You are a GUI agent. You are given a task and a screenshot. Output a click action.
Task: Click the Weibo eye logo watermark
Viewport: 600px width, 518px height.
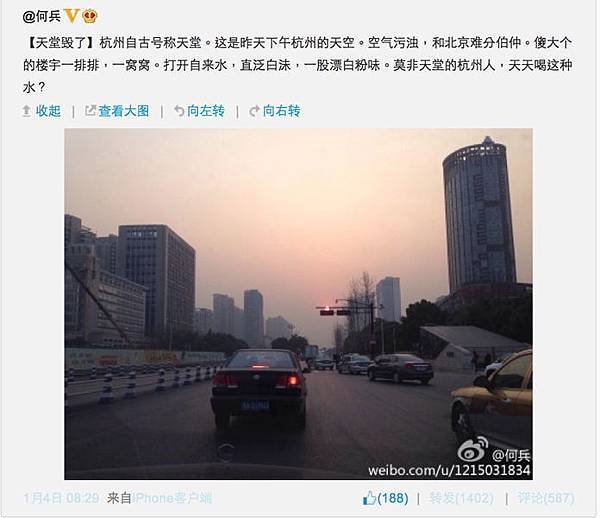pos(473,450)
